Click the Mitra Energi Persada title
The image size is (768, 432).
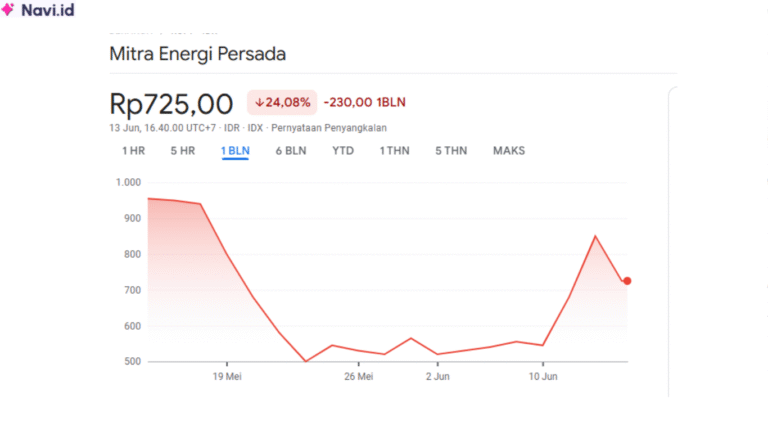197,54
